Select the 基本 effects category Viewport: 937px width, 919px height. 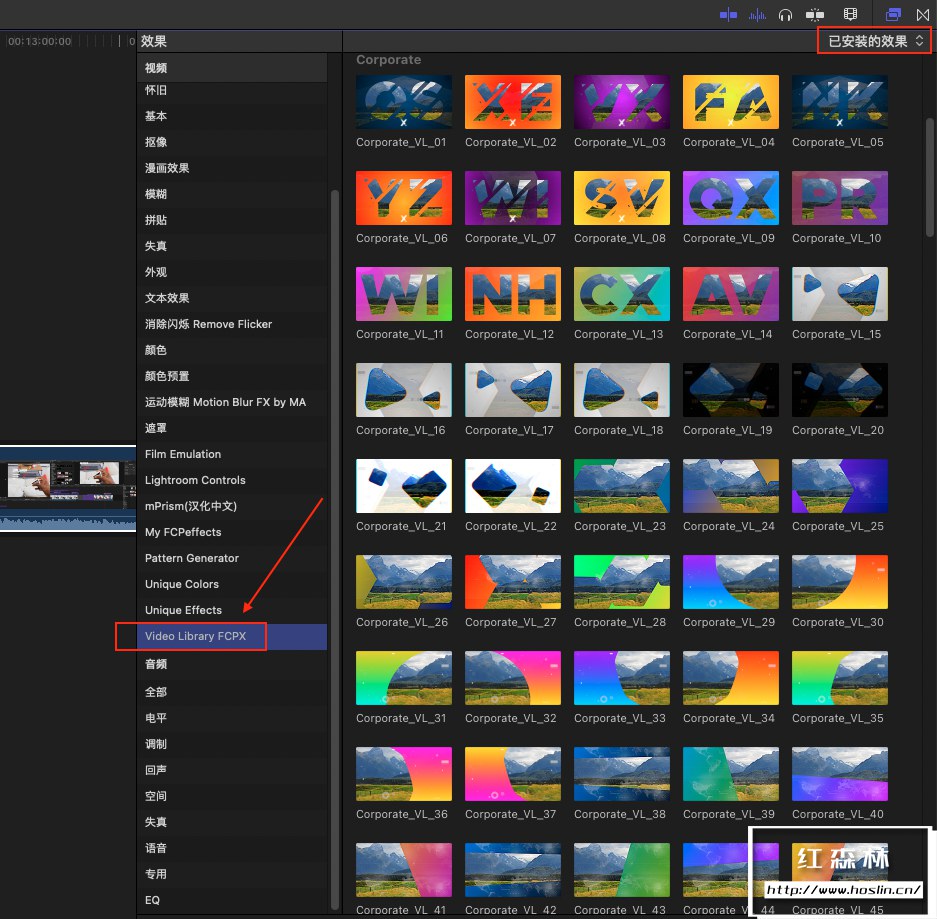(x=232, y=116)
